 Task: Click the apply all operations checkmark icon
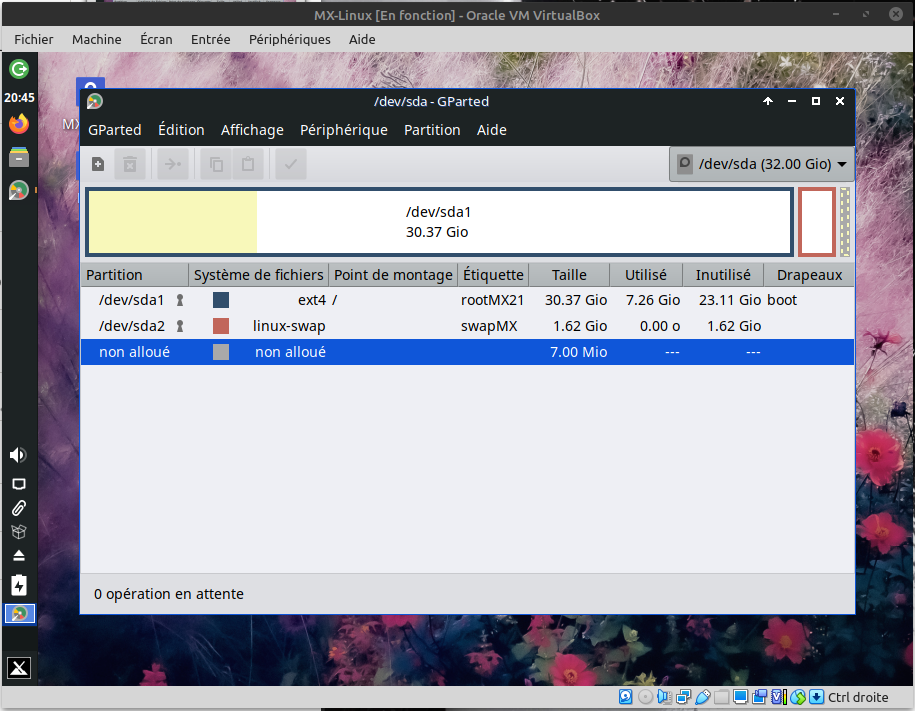pyautogui.click(x=291, y=165)
